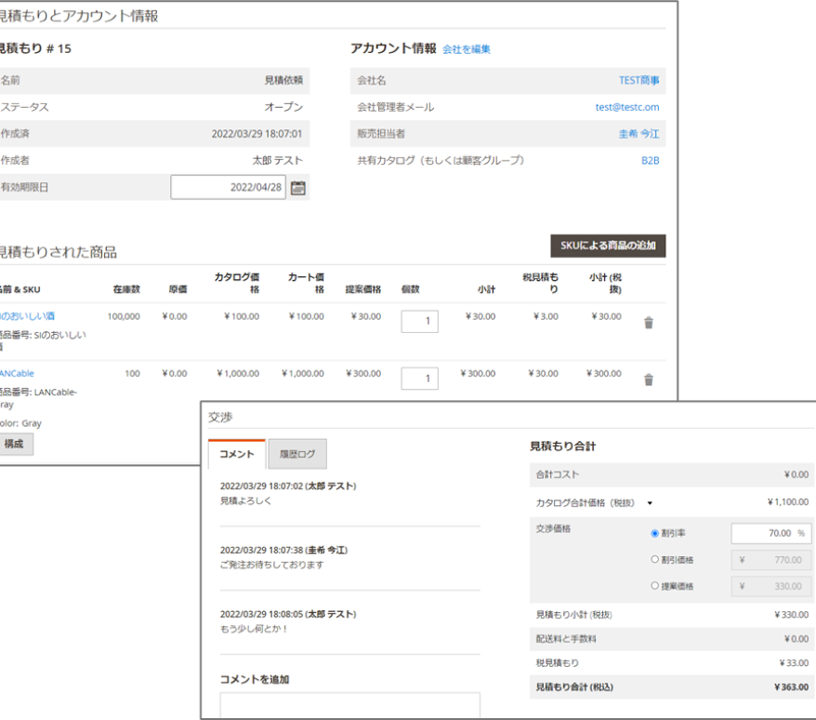The image size is (816, 720).
Task: Focus the 有効期限日 date input field
Action: coord(228,188)
